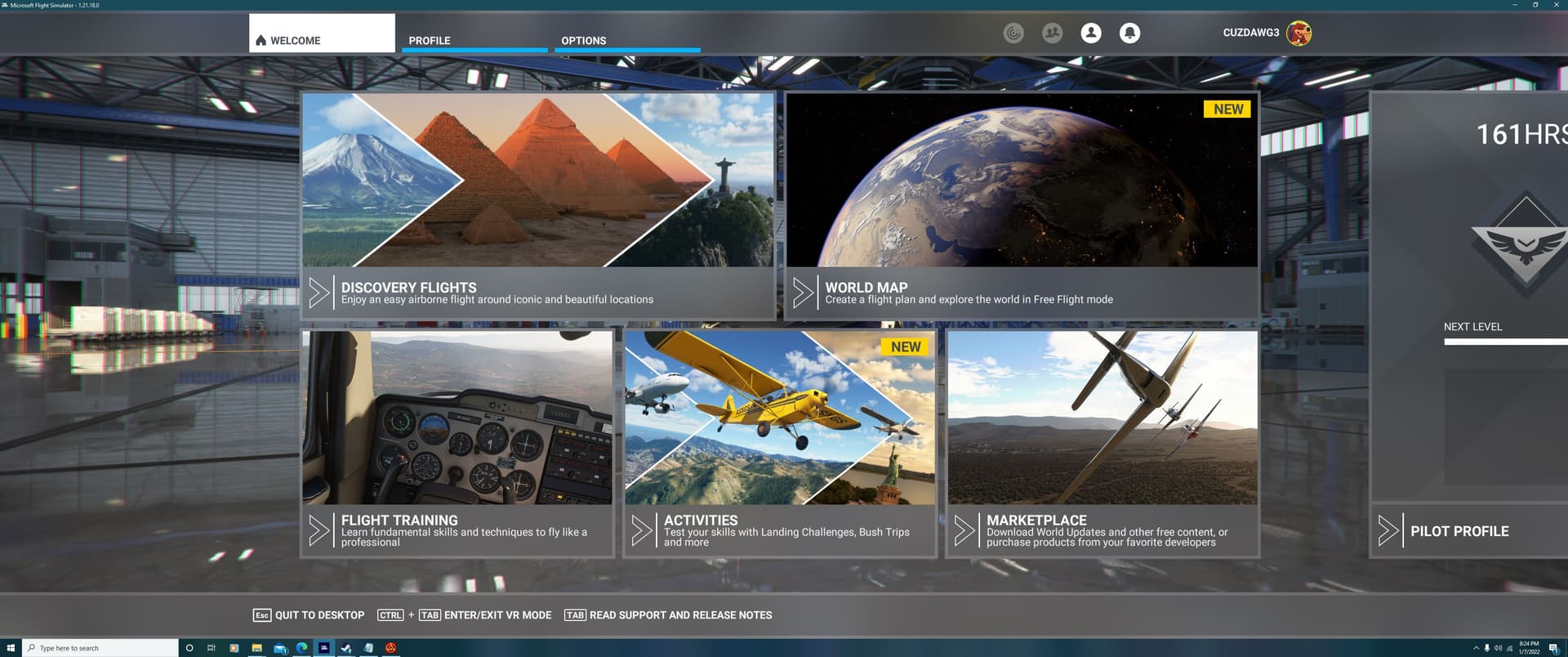Click the taskbar search box

[100, 648]
